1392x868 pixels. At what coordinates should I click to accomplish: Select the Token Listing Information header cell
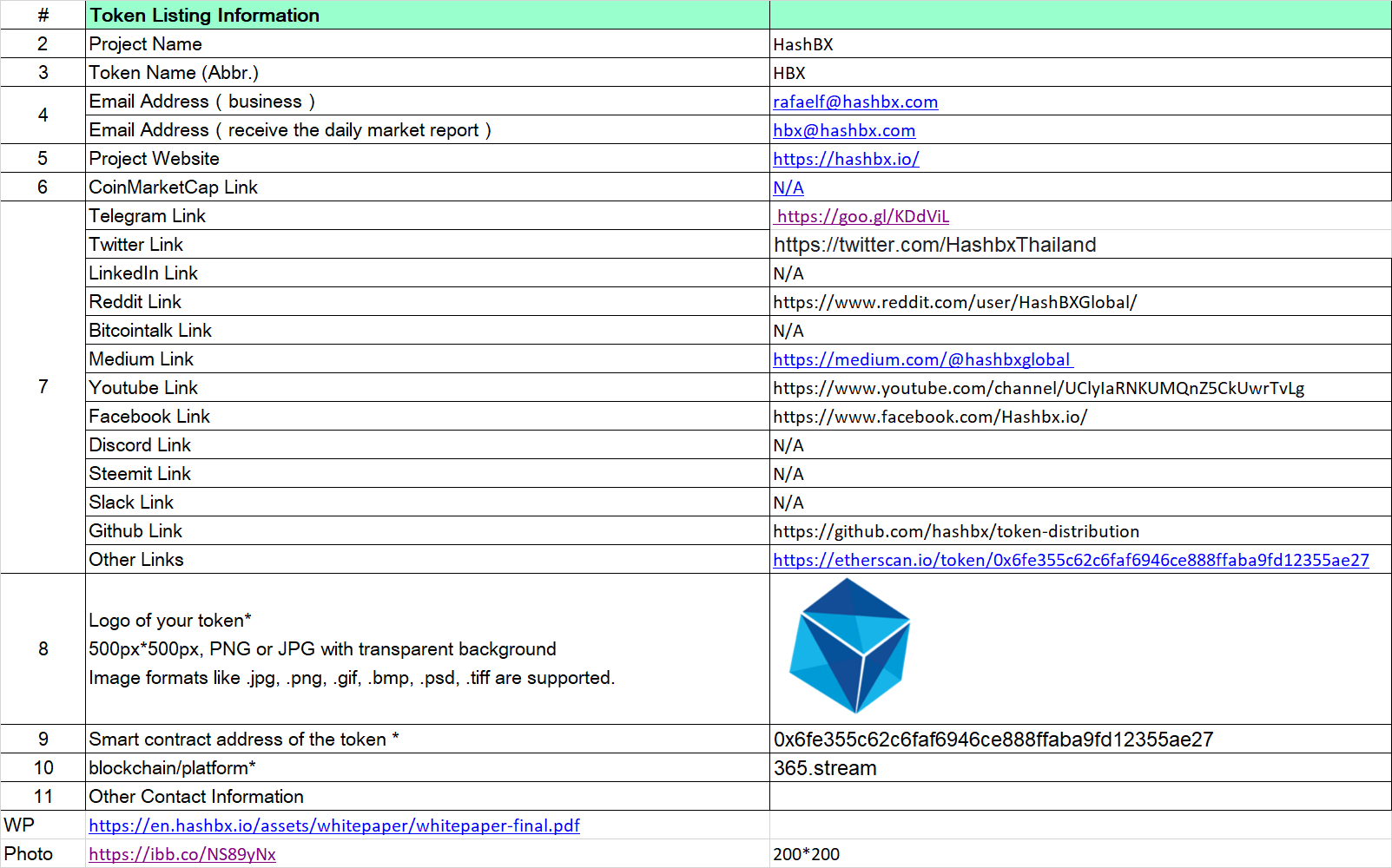427,15
